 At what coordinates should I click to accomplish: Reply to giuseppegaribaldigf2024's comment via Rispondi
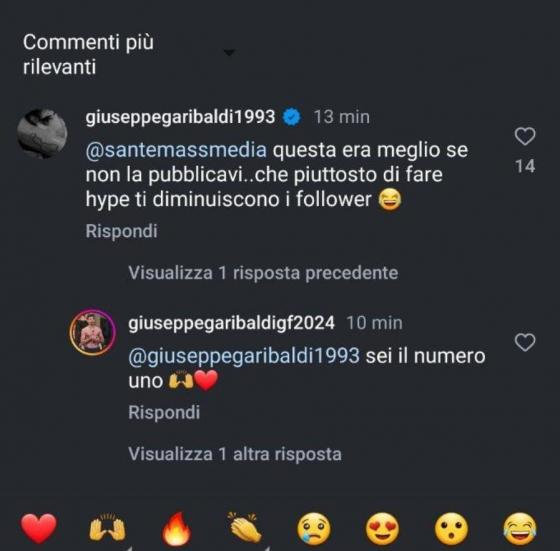point(164,412)
